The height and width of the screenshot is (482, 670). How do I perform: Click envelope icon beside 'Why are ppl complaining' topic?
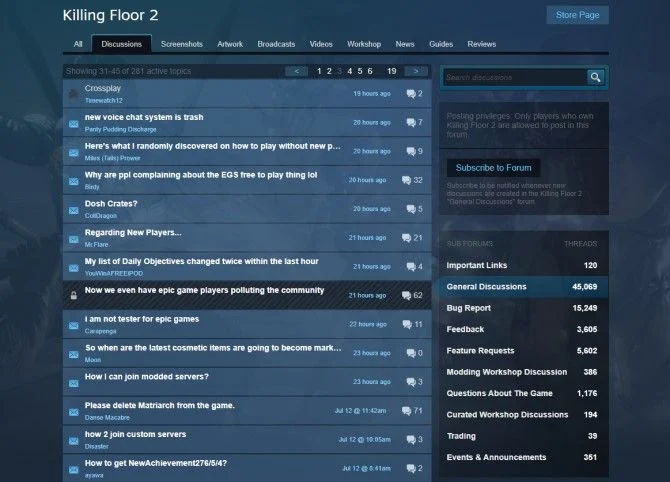click(x=73, y=182)
